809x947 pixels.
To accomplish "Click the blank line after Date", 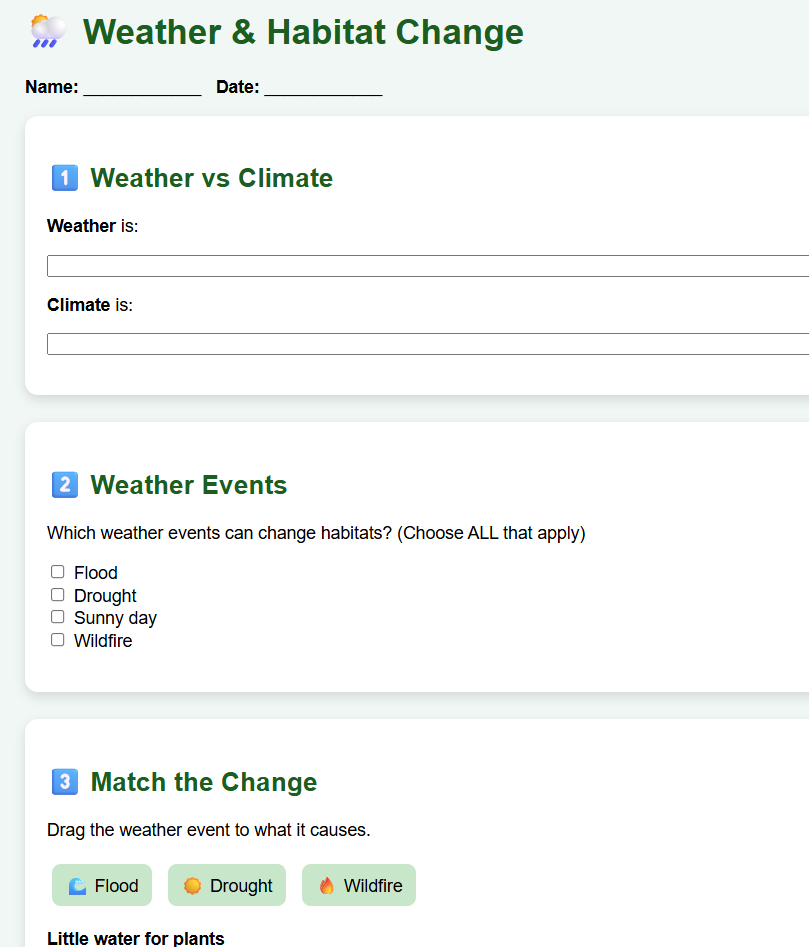I will pyautogui.click(x=323, y=88).
